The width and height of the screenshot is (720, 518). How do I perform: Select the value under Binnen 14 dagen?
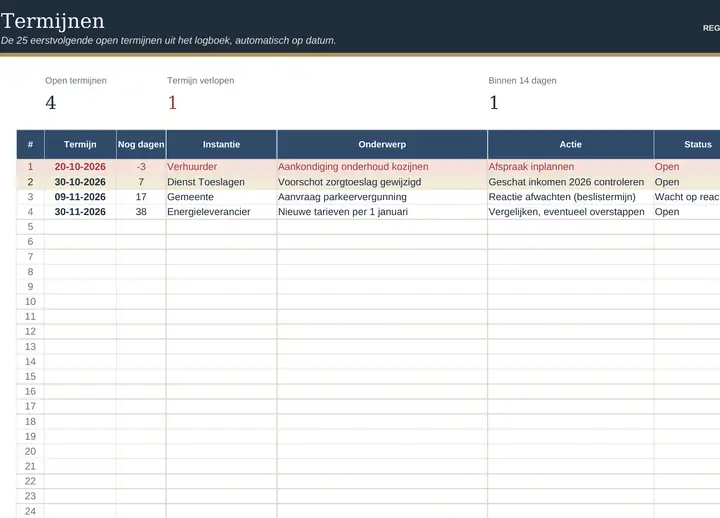click(x=494, y=102)
